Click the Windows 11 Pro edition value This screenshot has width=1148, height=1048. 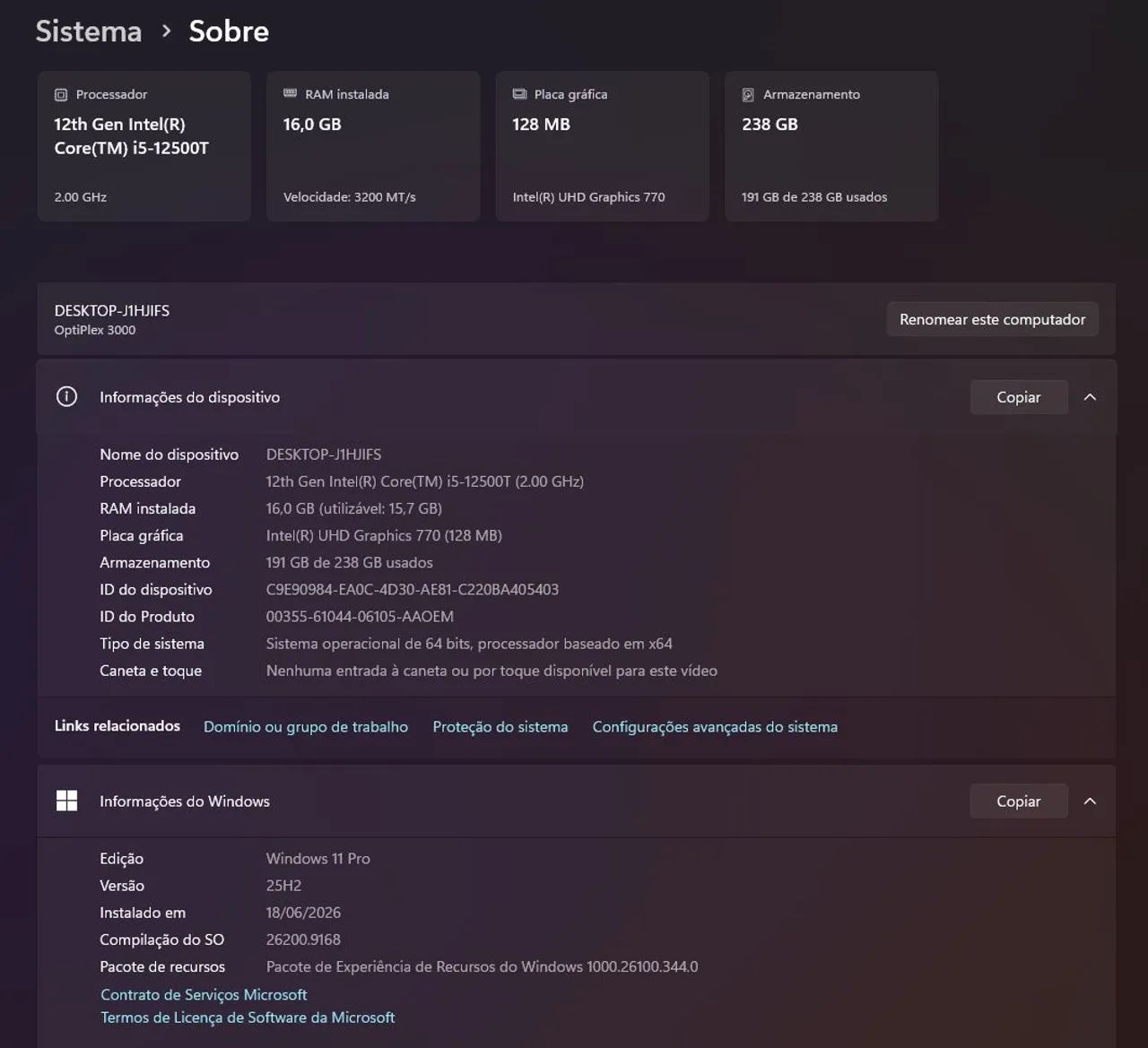click(318, 859)
